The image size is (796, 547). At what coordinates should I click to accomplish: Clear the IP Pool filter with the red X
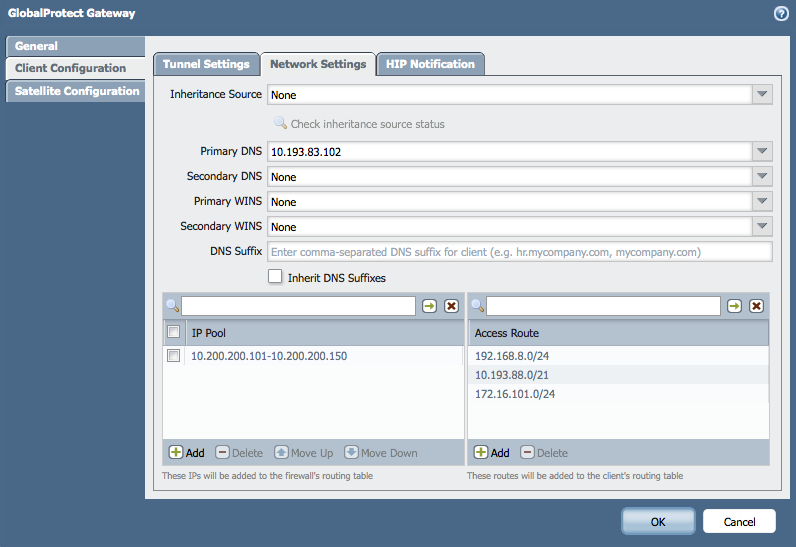[451, 306]
